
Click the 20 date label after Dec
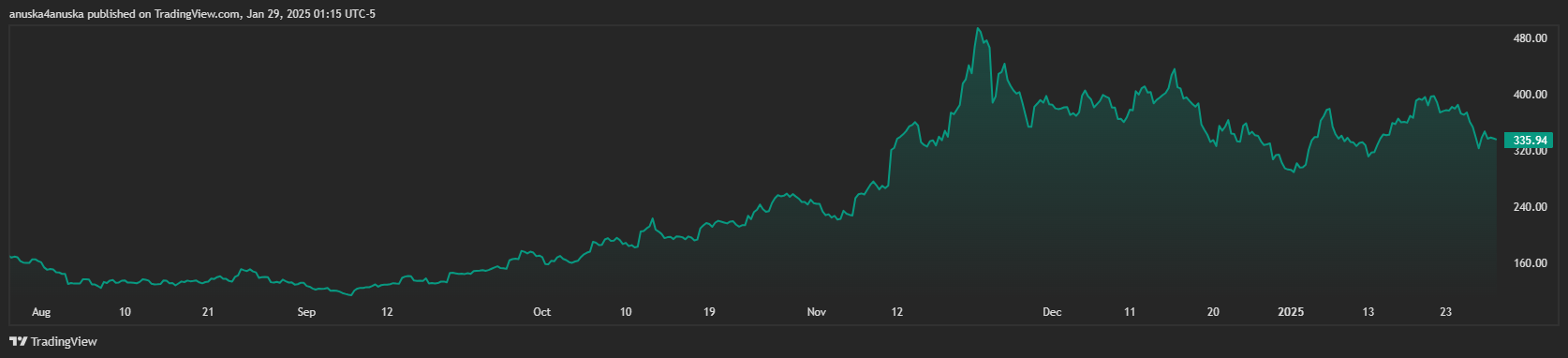1213,312
